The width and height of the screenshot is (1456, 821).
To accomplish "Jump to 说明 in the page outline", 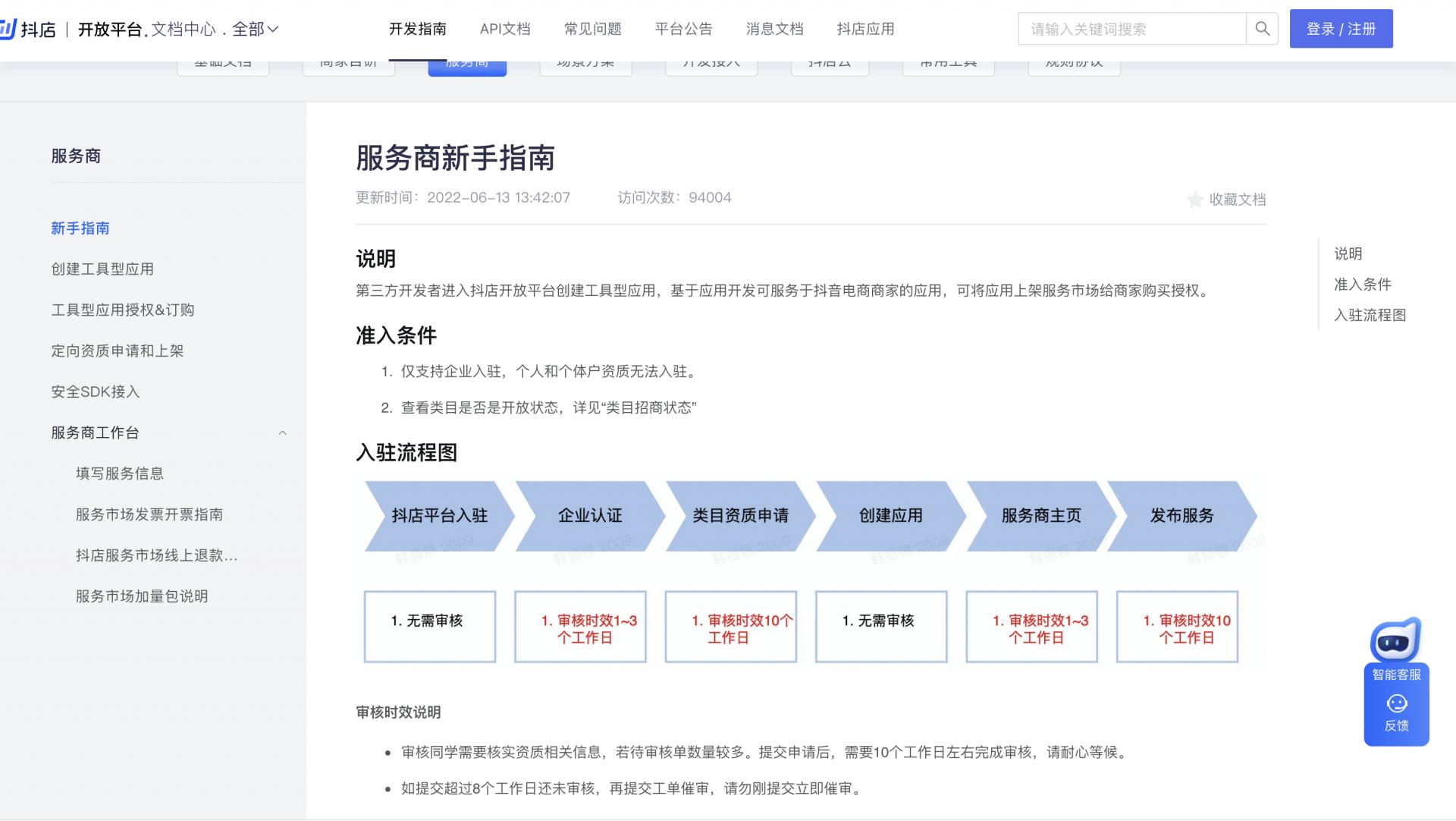I will [x=1348, y=253].
